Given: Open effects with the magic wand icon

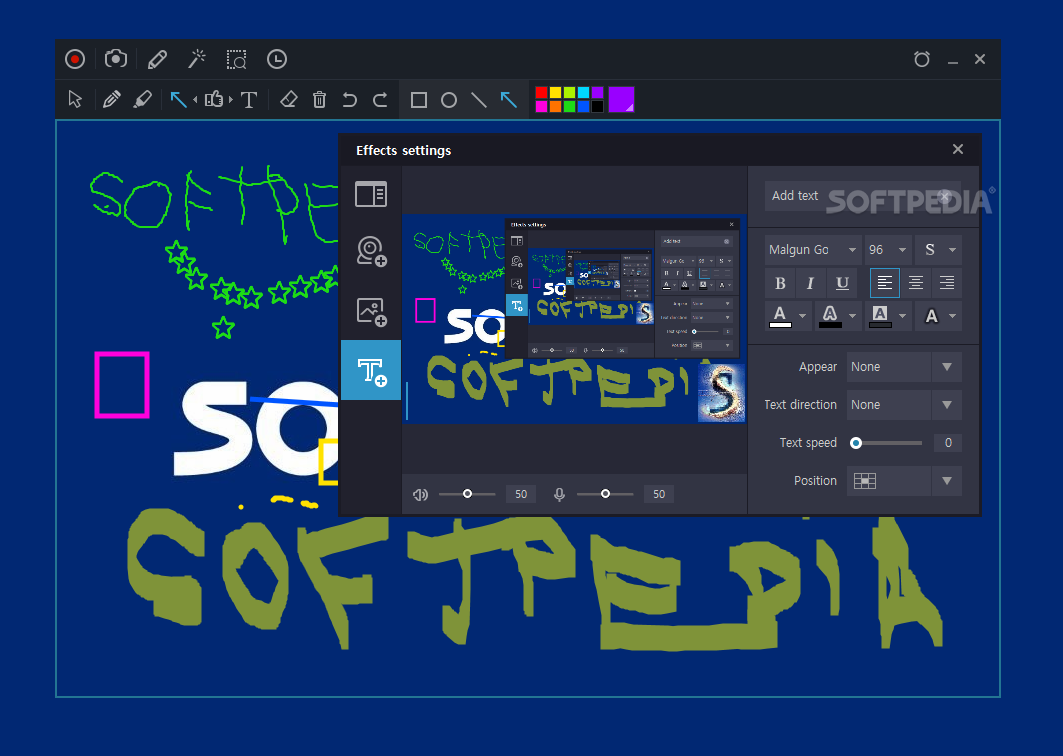Looking at the screenshot, I should 197,59.
